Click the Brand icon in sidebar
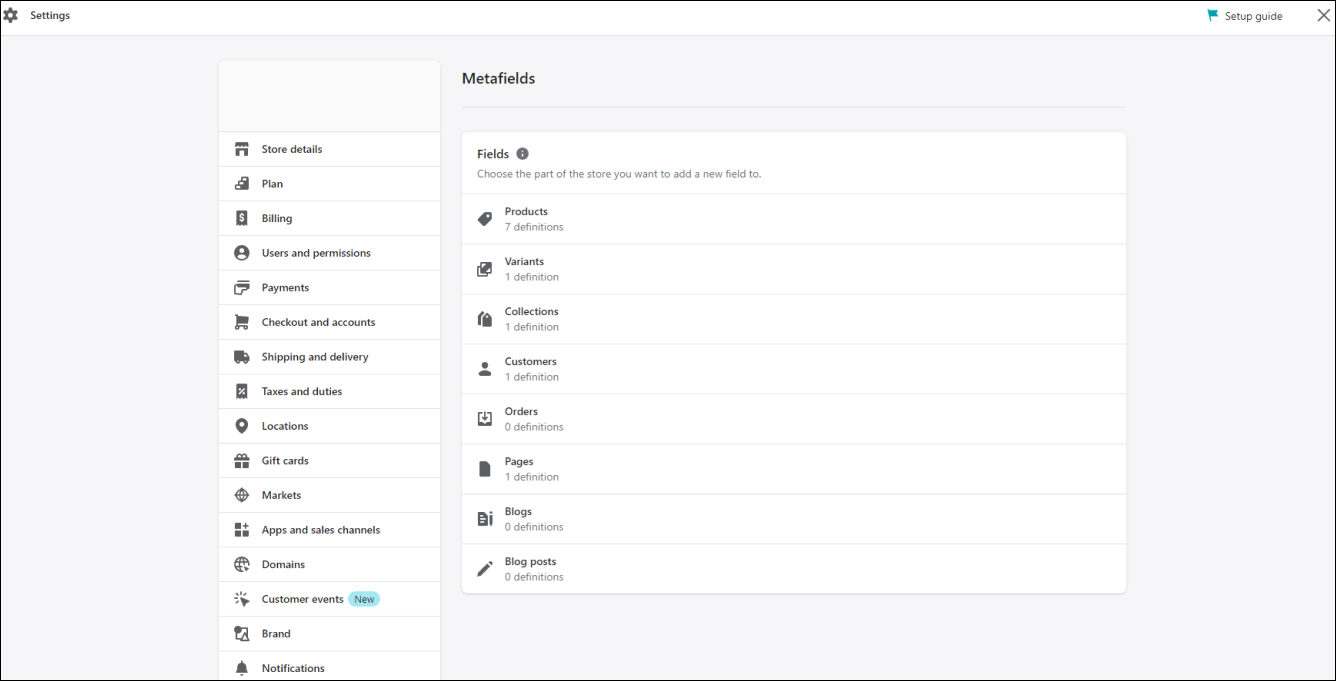 coord(242,634)
